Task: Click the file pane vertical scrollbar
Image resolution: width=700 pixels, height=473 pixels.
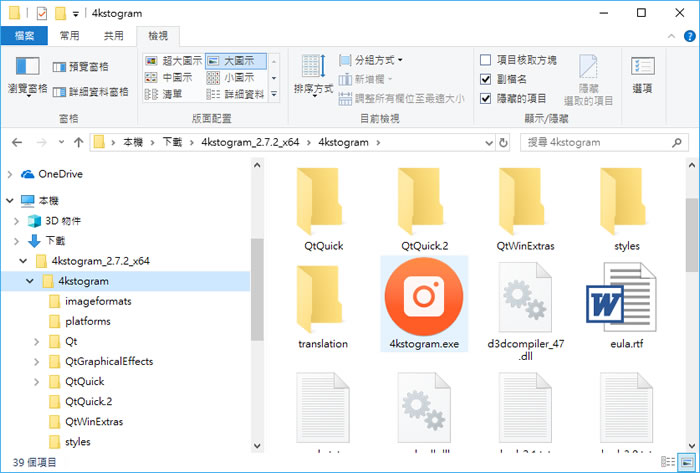Action: [x=692, y=234]
